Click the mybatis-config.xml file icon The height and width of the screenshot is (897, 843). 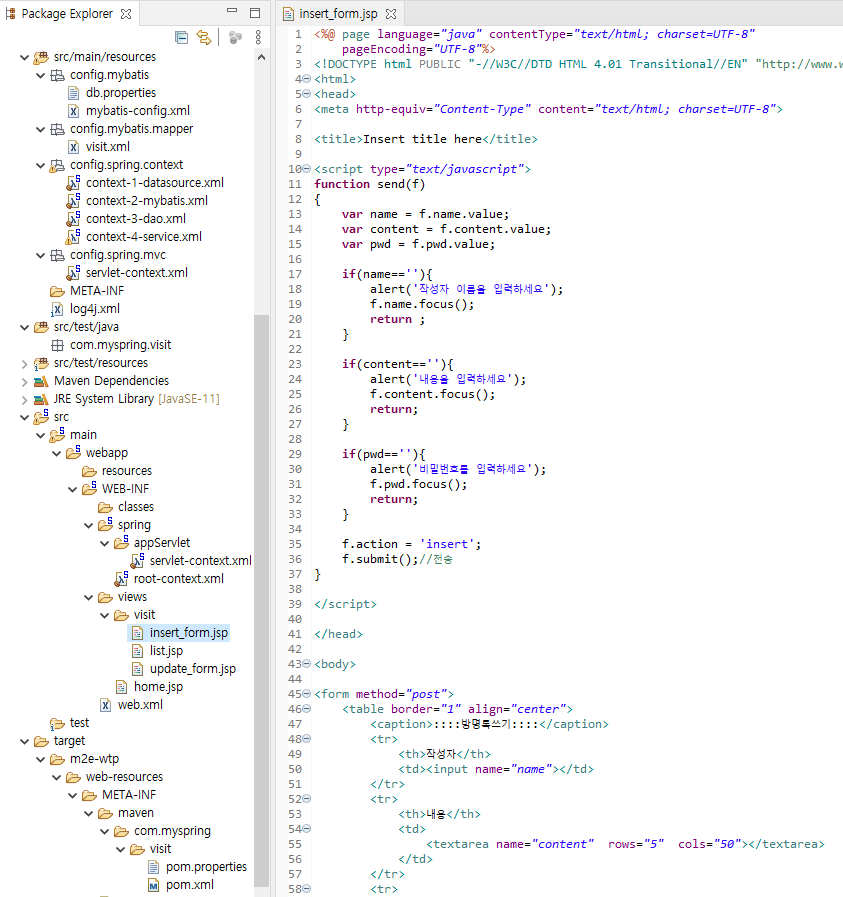point(73,111)
